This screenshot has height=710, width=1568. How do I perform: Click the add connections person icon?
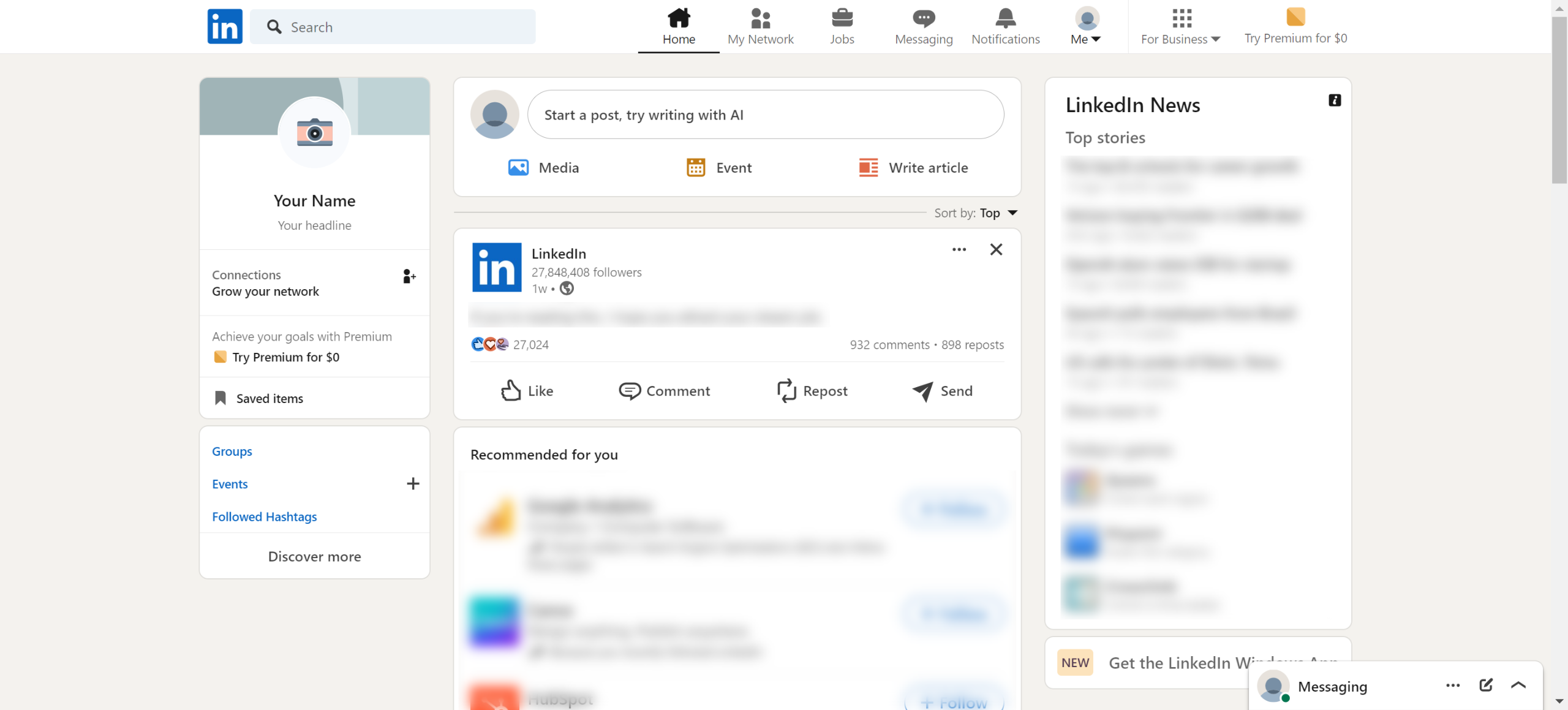[x=409, y=277]
